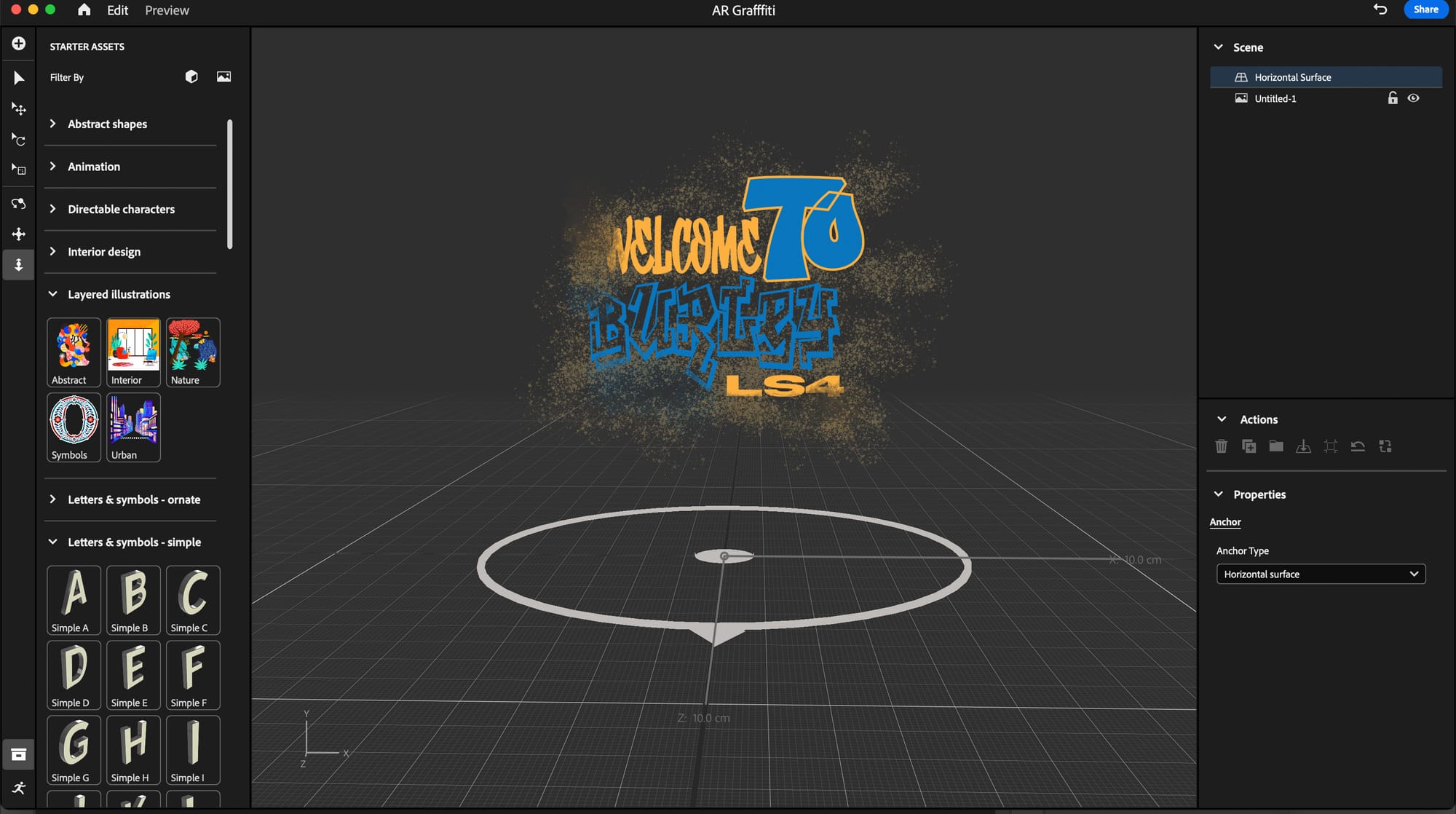Click the add content plus icon

(x=19, y=44)
